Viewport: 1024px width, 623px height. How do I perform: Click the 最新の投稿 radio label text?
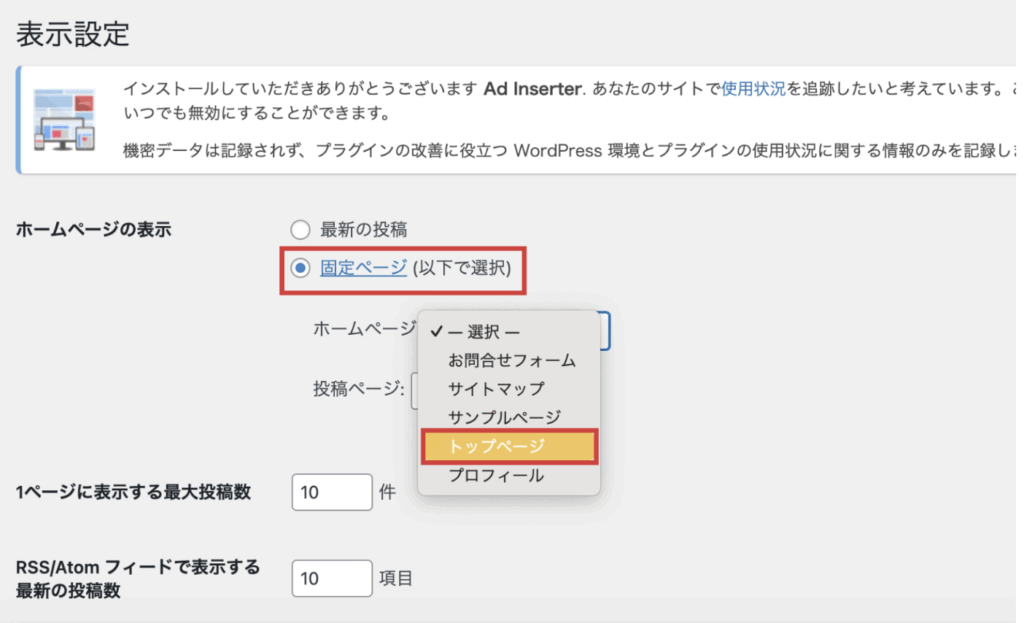pos(363,230)
